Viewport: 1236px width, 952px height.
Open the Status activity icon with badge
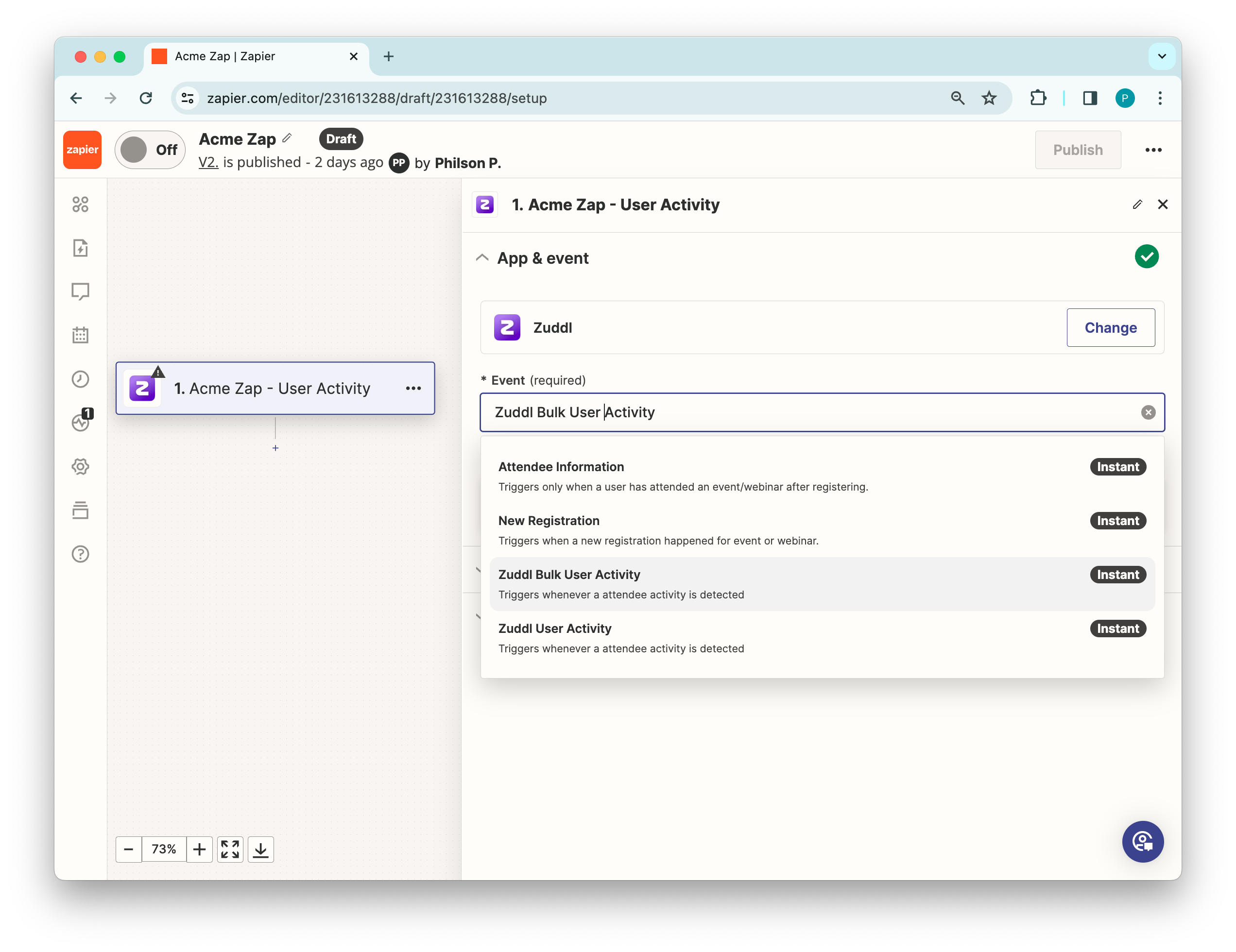pyautogui.click(x=80, y=423)
